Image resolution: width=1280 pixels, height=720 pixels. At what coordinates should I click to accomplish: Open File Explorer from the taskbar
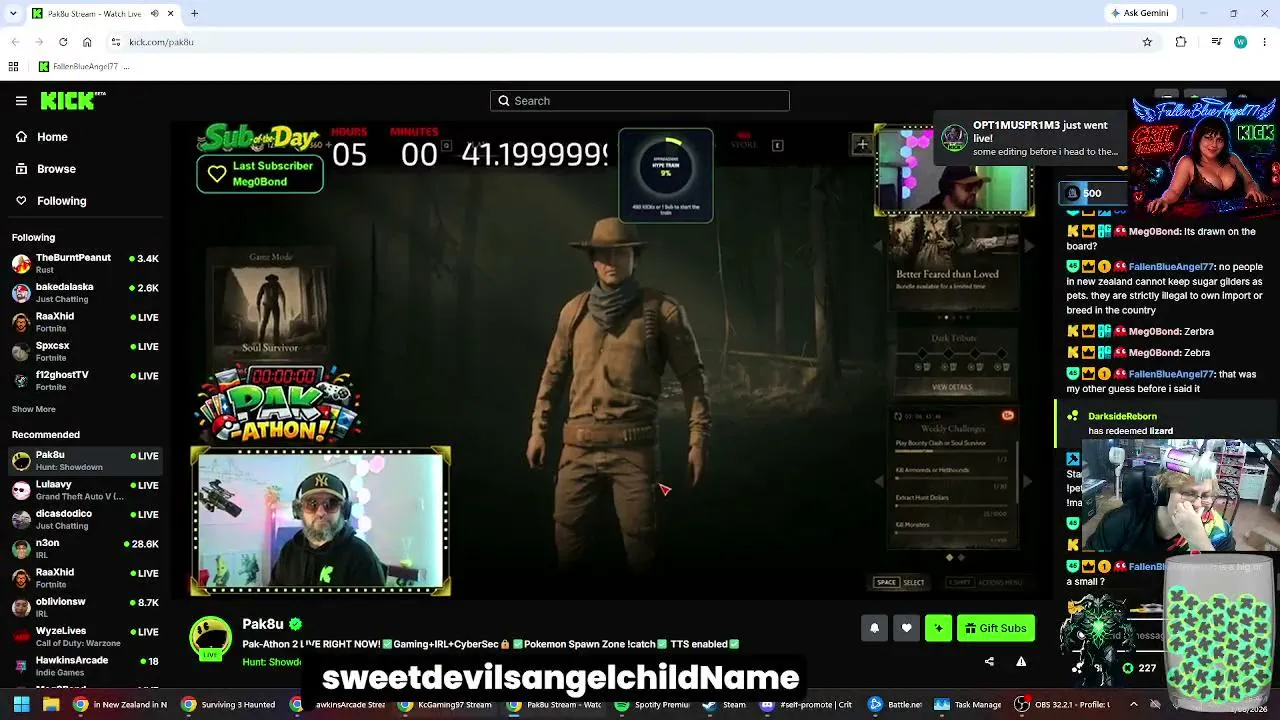(51, 704)
